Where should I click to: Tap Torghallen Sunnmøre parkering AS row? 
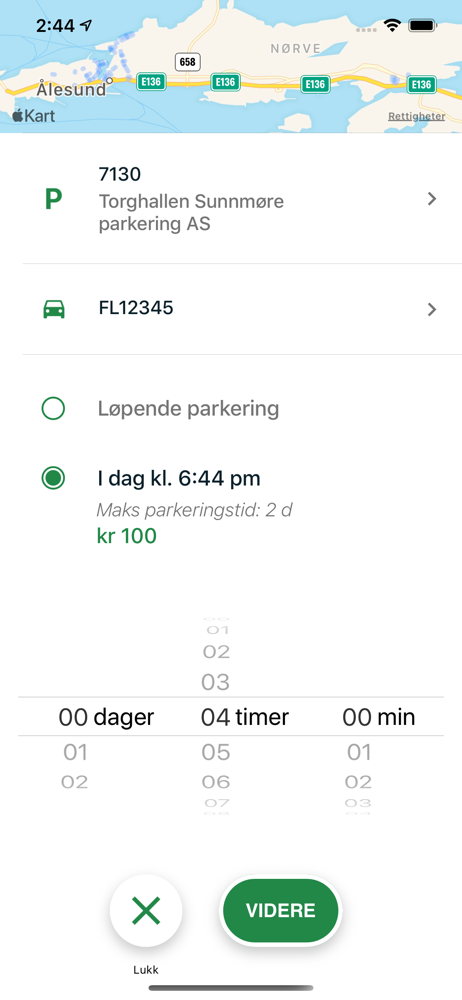click(242, 200)
